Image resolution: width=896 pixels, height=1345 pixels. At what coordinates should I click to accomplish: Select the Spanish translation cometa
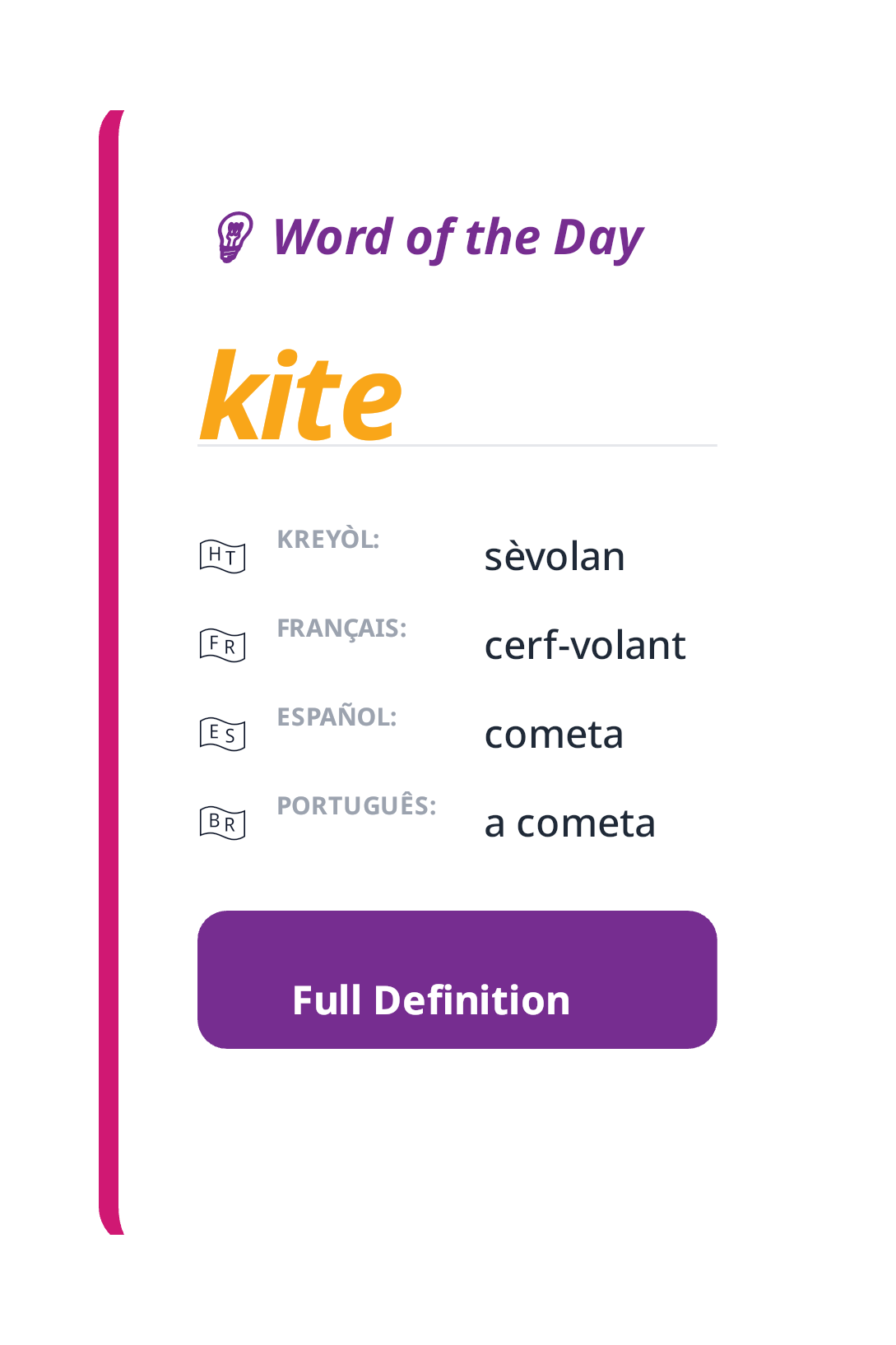pos(555,733)
